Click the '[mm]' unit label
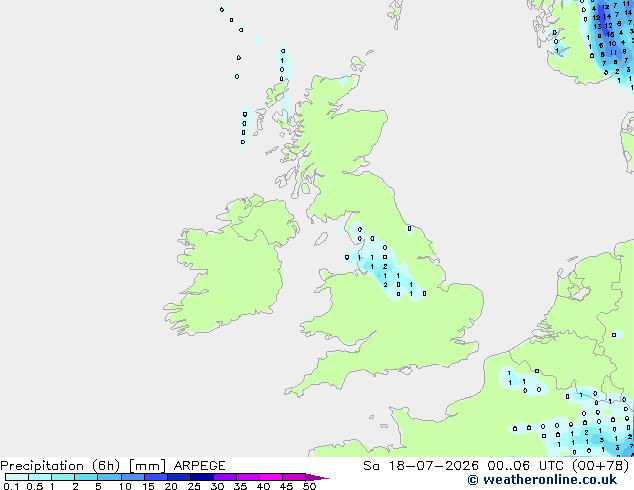 click(147, 466)
